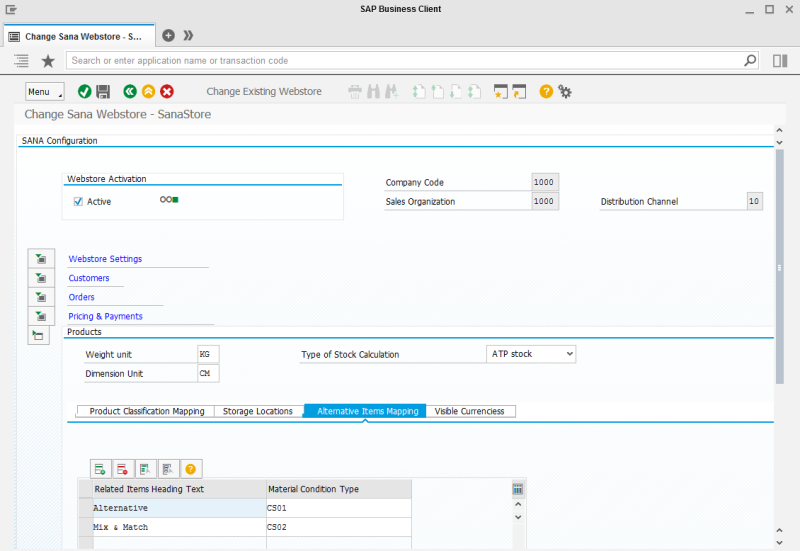This screenshot has width=800, height=551.
Task: Click the search magnifier icon
Action: click(x=750, y=60)
